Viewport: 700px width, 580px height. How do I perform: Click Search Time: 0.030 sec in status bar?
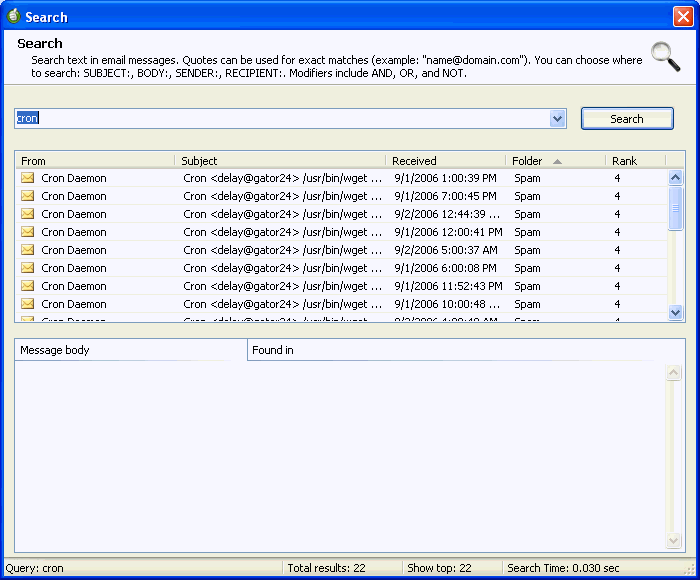click(x=563, y=568)
